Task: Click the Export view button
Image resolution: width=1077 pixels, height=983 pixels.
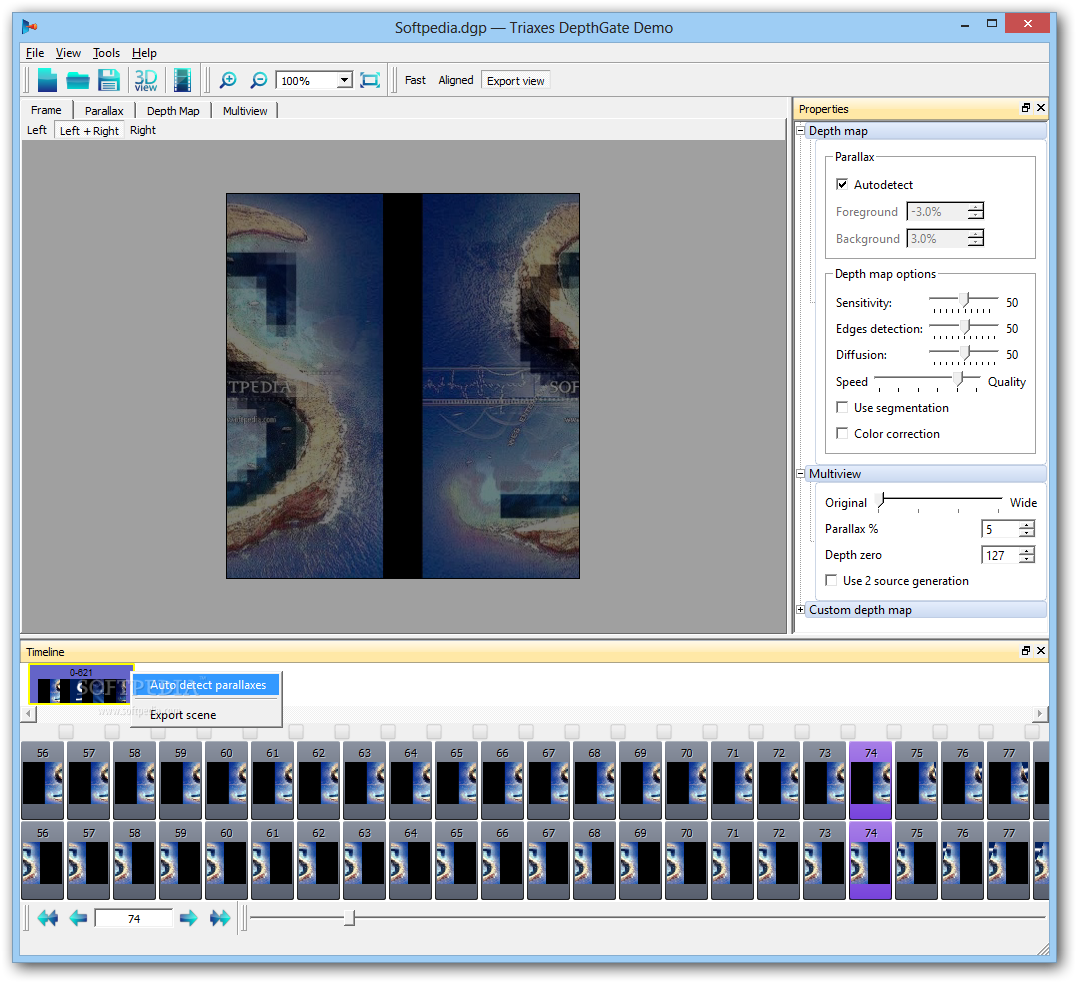Action: pyautogui.click(x=516, y=80)
